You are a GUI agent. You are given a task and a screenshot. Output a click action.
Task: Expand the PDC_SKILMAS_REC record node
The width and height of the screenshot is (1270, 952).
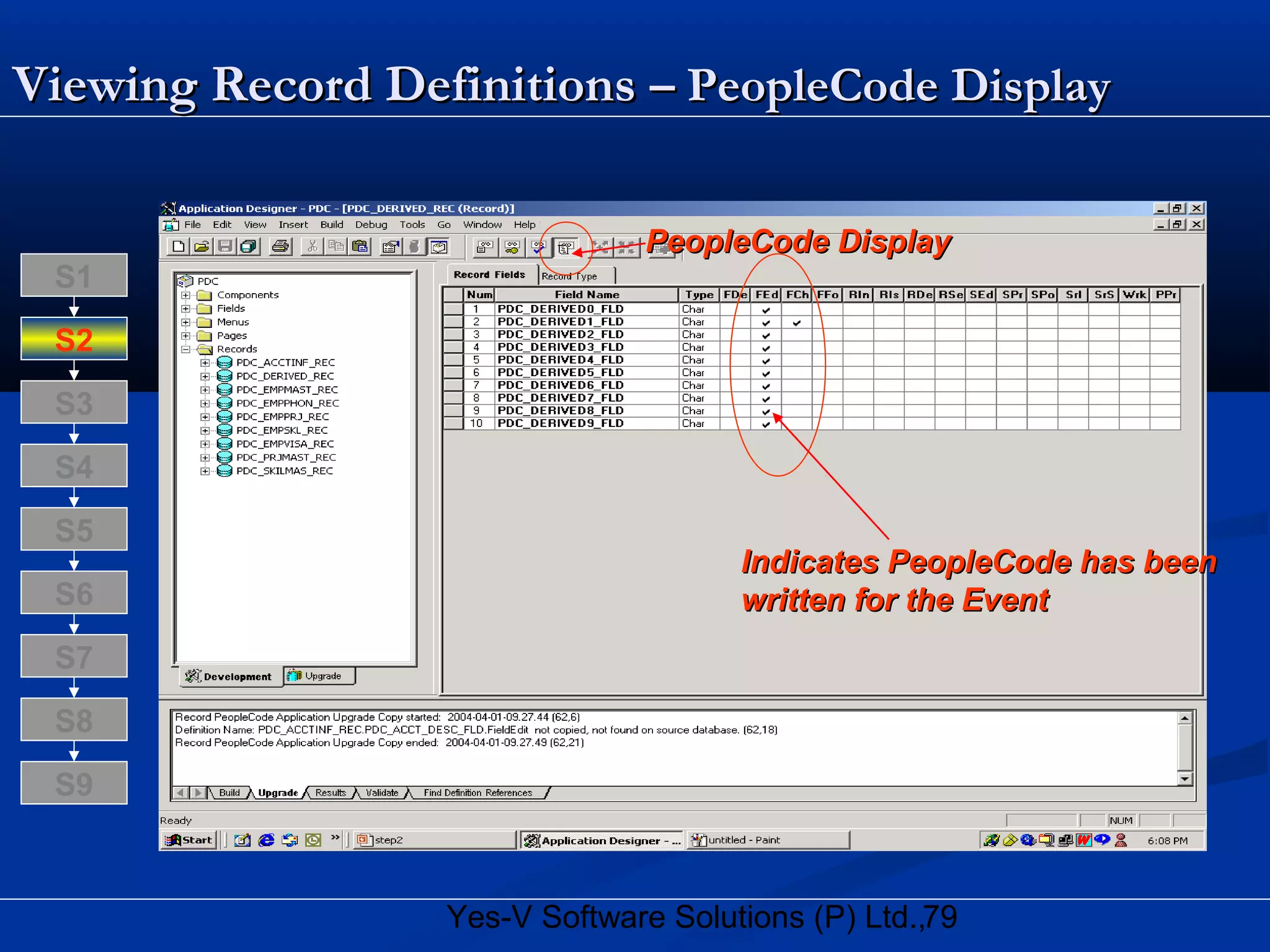click(x=205, y=471)
